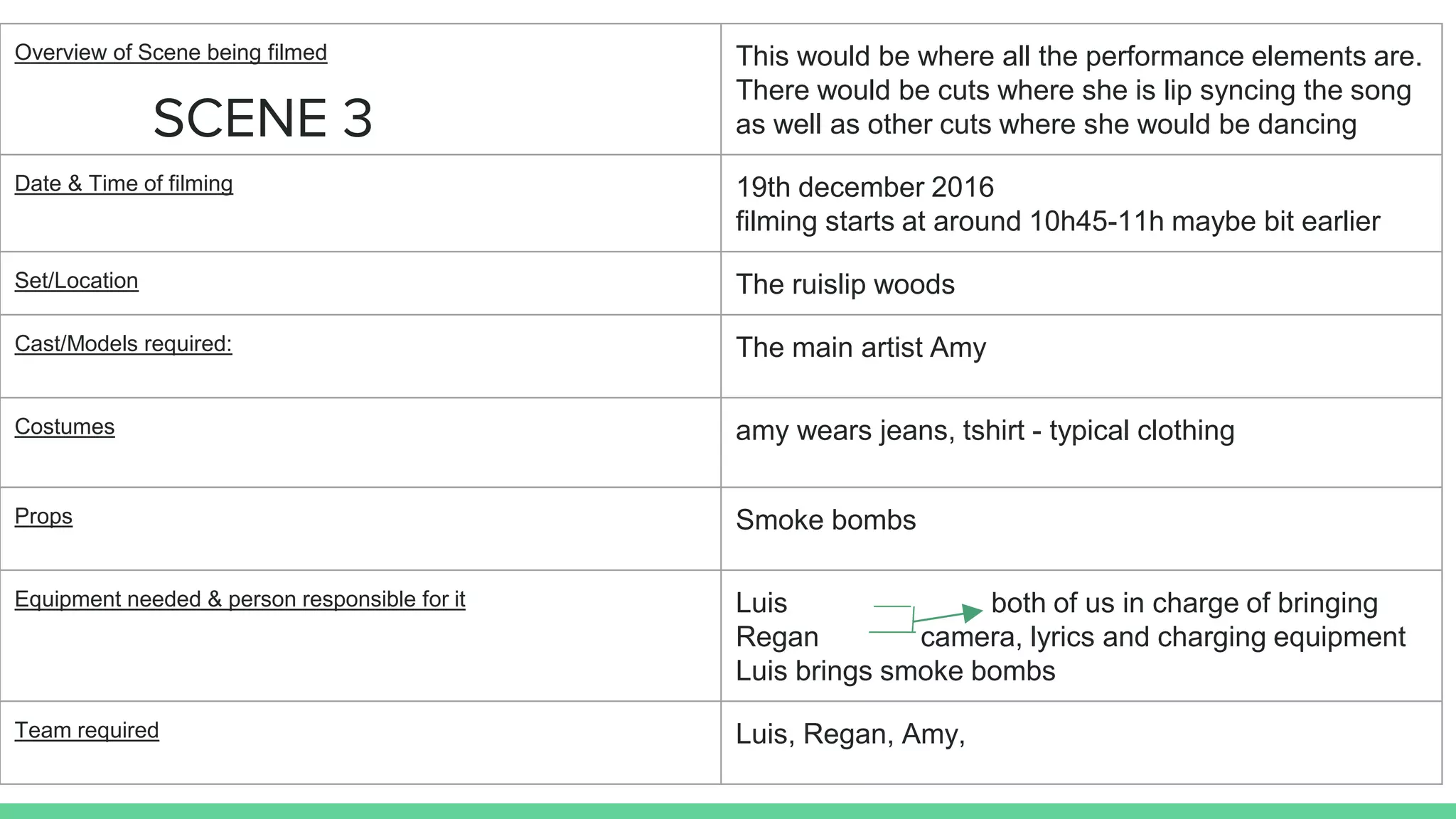The width and height of the screenshot is (1456, 819).
Task: Click 'Luis brings smoke bombs' line
Action: coord(895,671)
